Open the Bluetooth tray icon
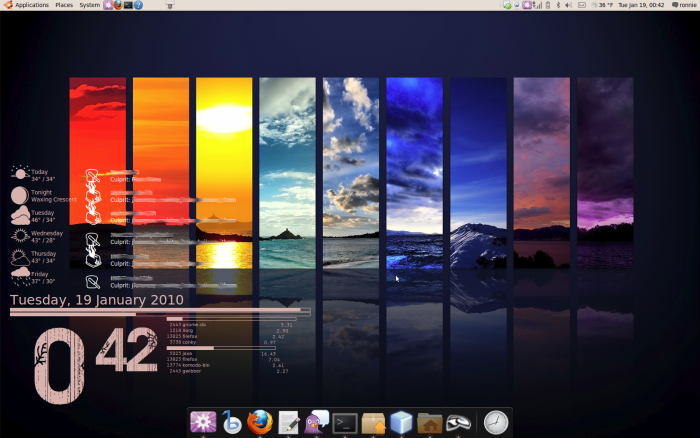 click(558, 5)
